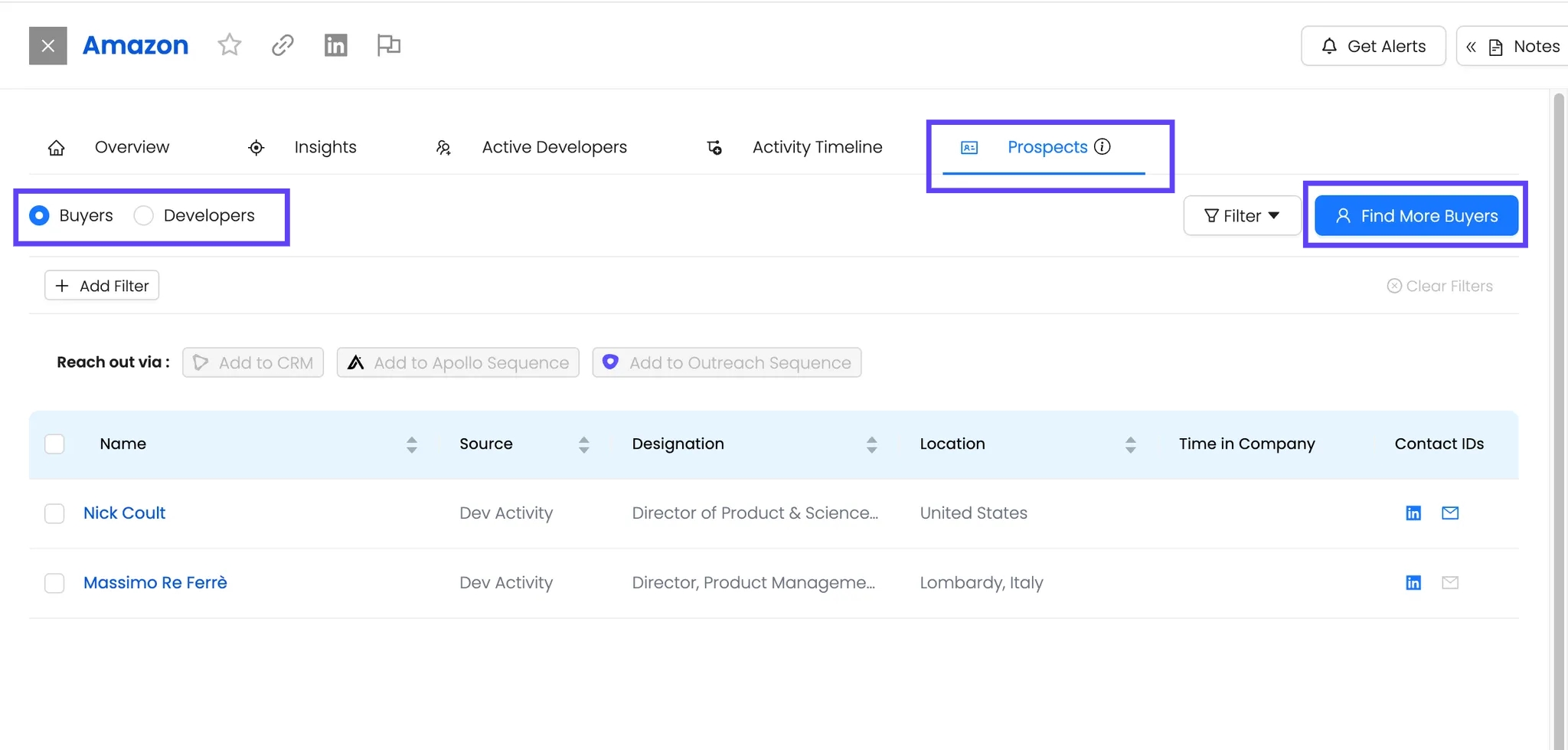The width and height of the screenshot is (1568, 750).
Task: Click the flag icon beside Amazon
Action: click(x=388, y=45)
